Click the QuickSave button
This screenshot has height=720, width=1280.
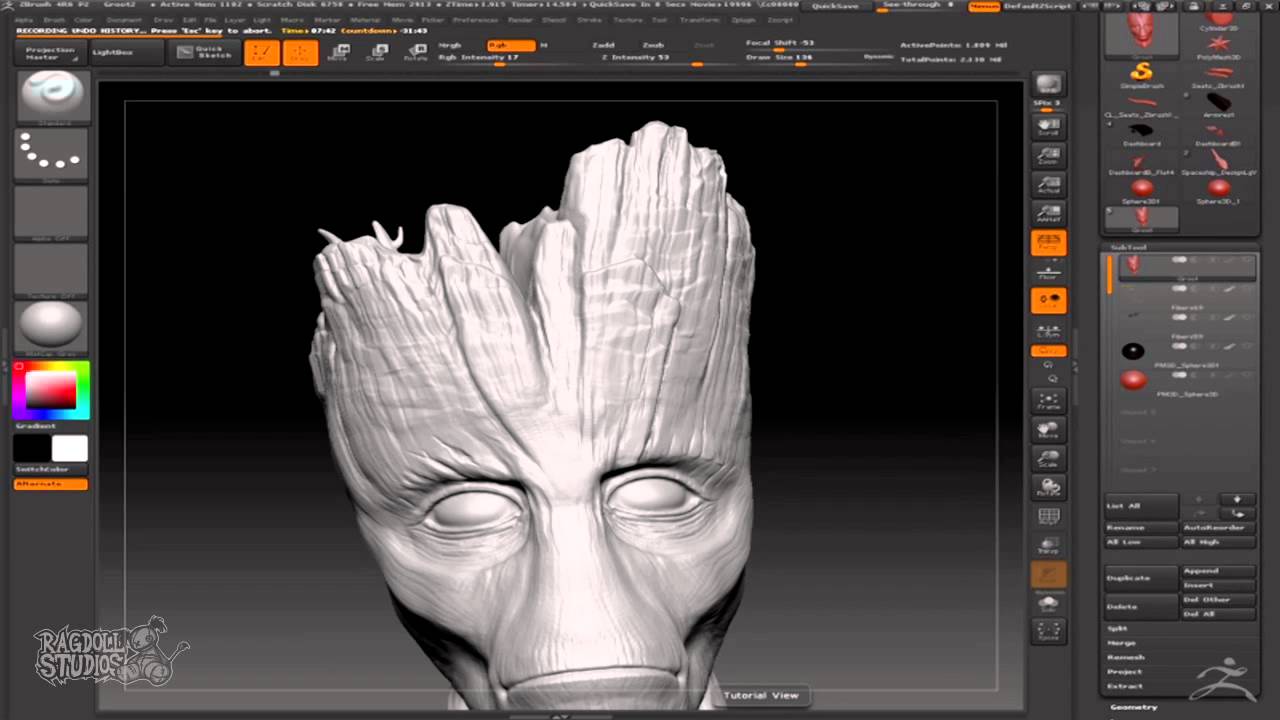tap(835, 6)
